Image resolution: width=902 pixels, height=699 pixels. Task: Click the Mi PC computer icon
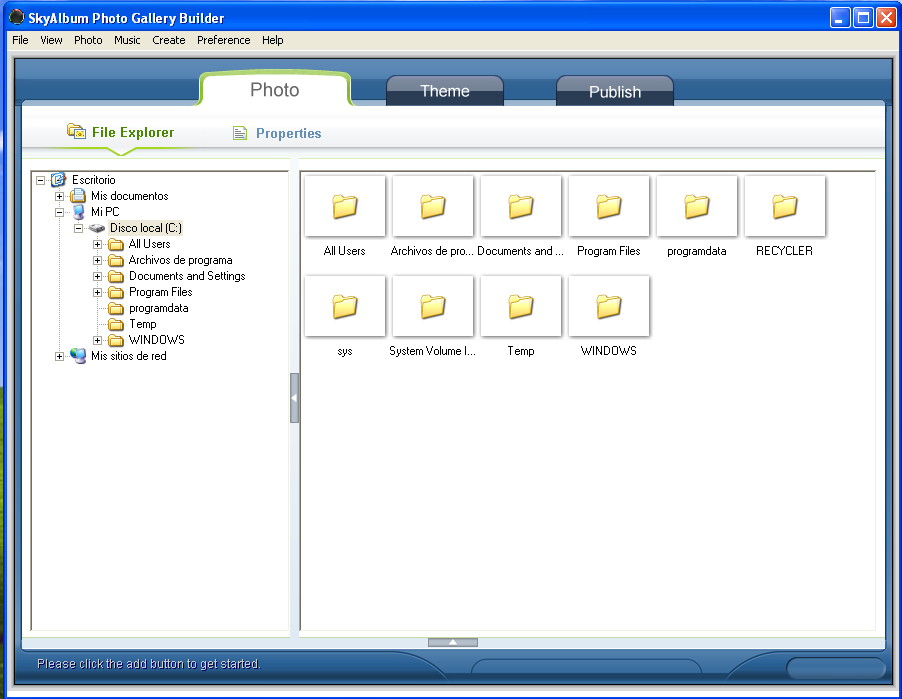pyautogui.click(x=78, y=212)
